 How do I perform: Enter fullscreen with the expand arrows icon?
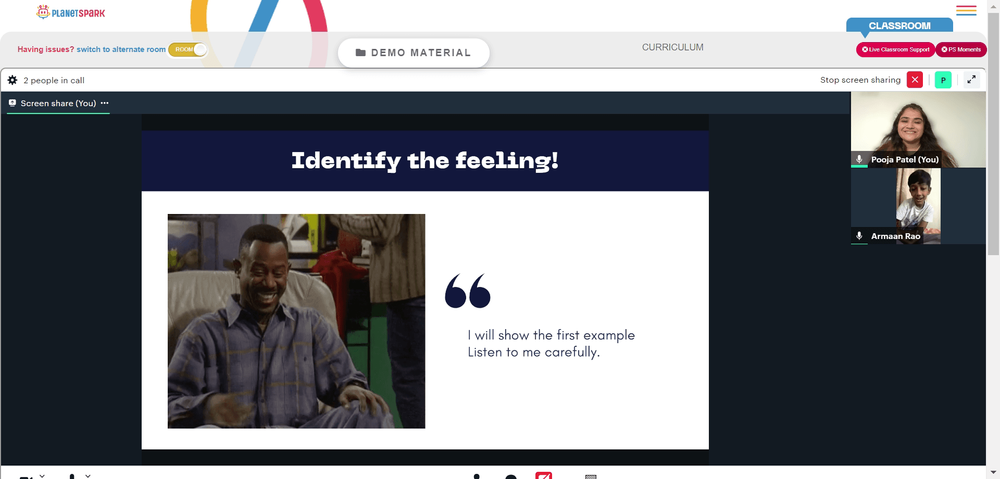point(971,80)
